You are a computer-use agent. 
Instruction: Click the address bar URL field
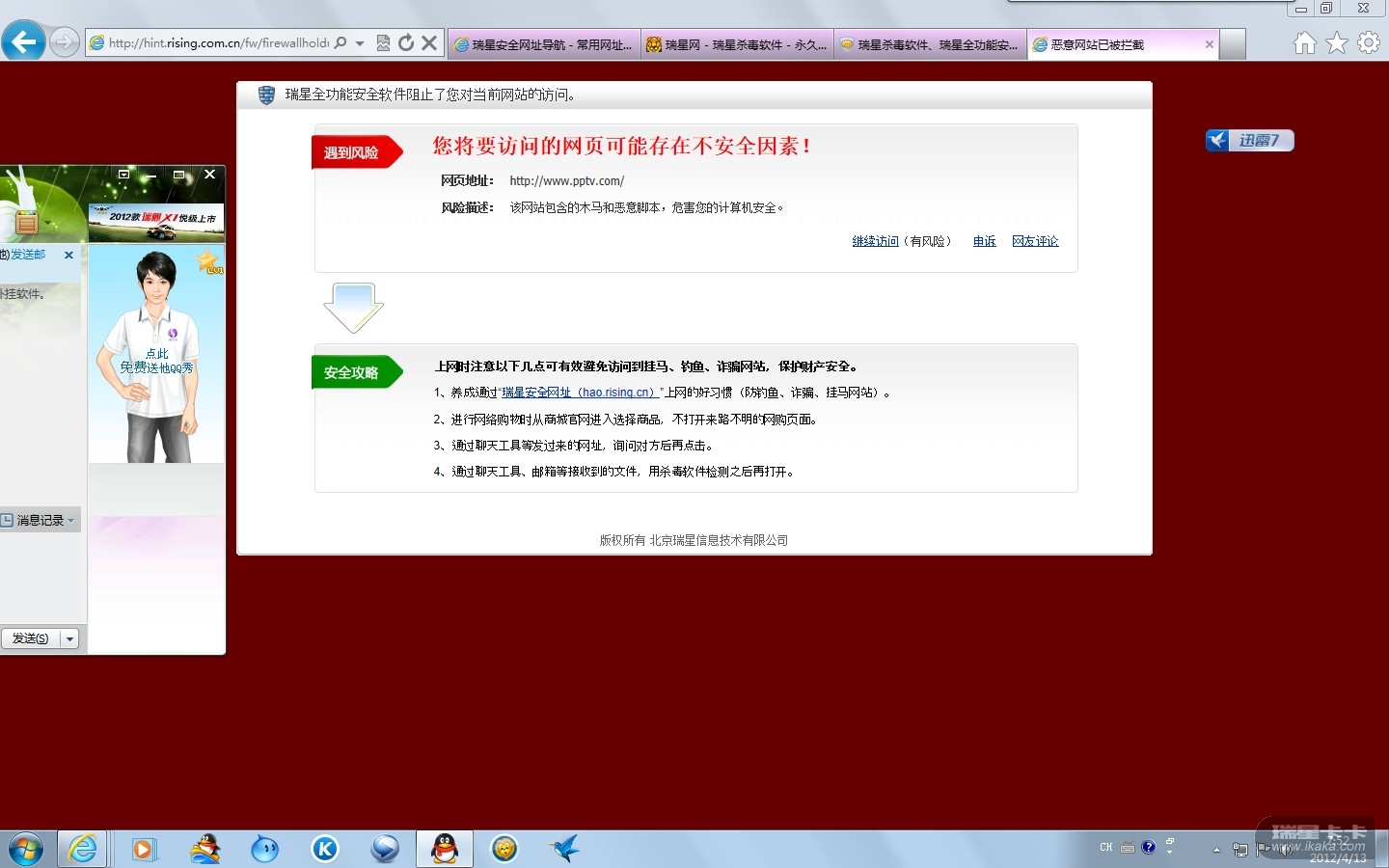tap(218, 43)
